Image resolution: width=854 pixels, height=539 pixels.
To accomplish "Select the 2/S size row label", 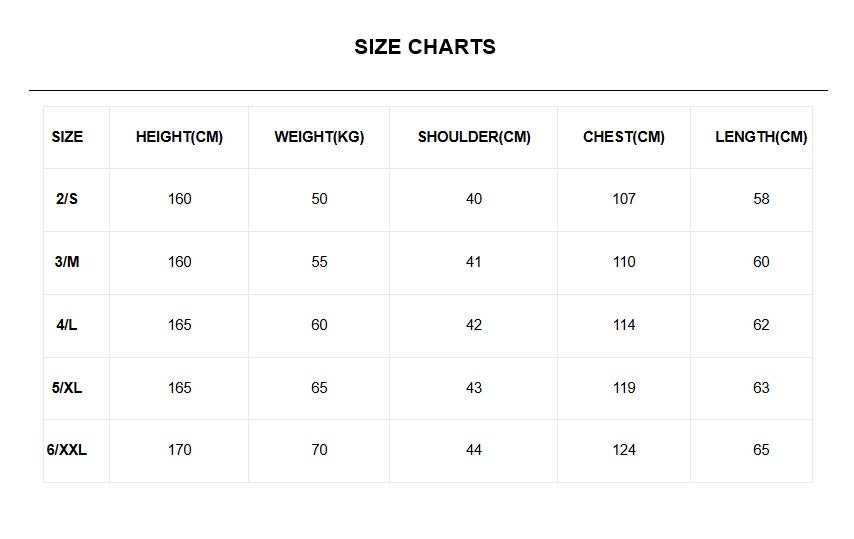I will point(67,199).
